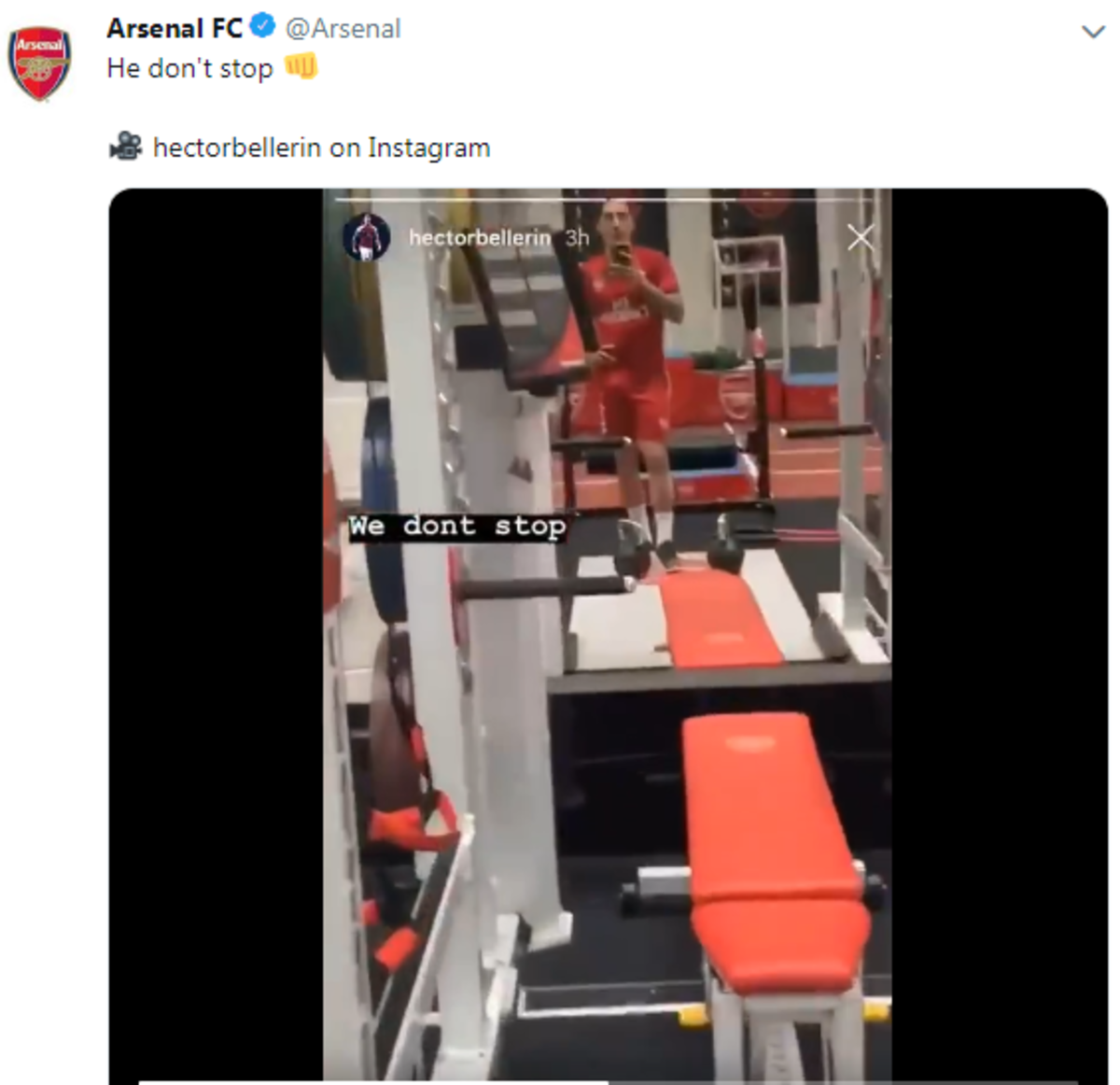This screenshot has height=1085, width=1120.
Task: Open the Arsenal FC display name link
Action: [175, 29]
